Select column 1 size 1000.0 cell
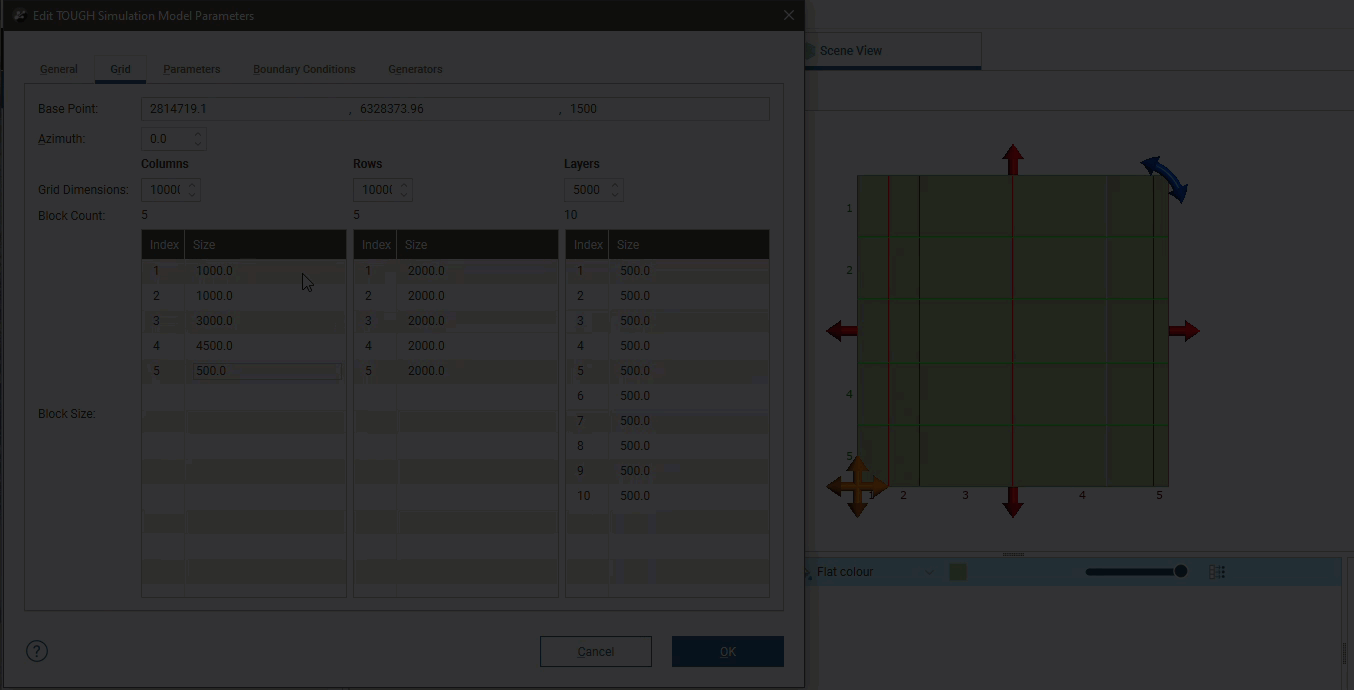This screenshot has height=690, width=1354. pyautogui.click(x=265, y=271)
